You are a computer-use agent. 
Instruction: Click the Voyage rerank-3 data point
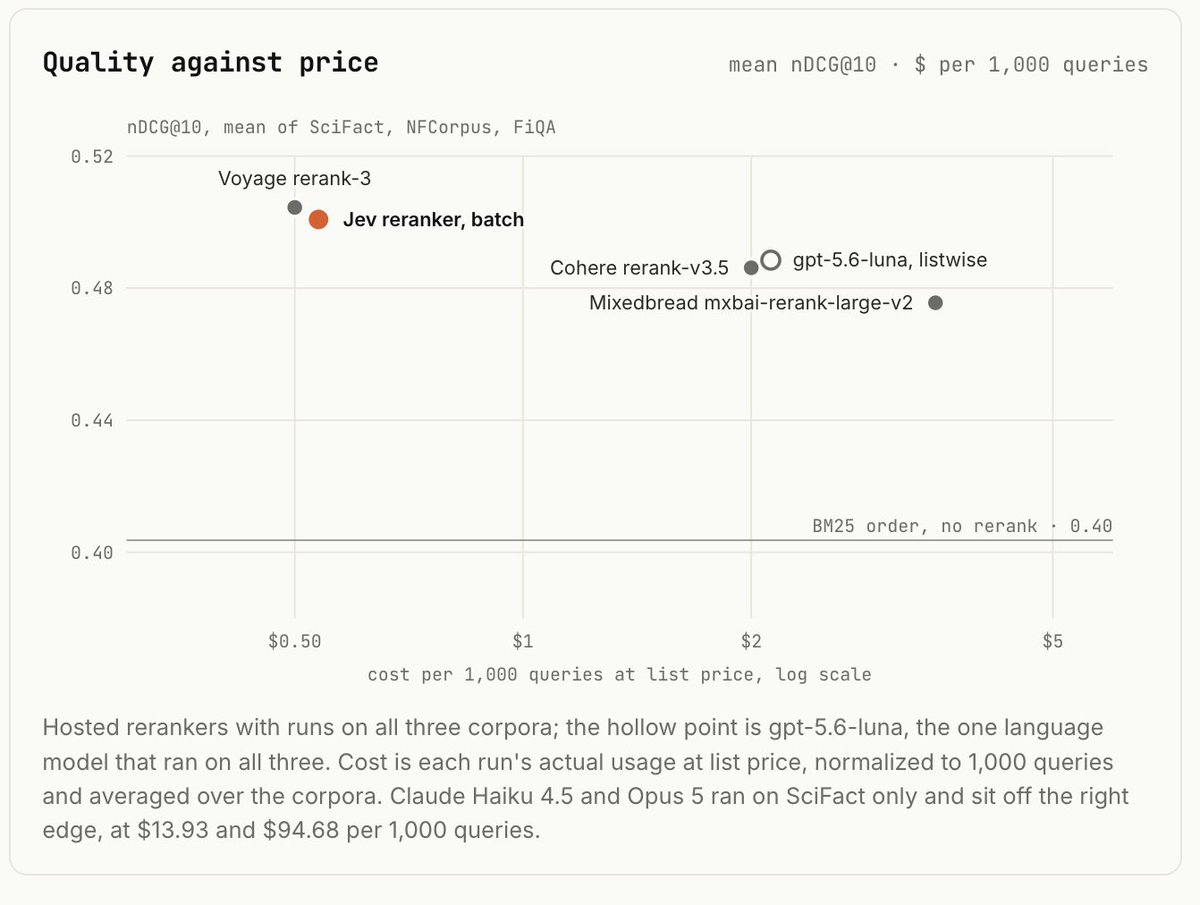(x=294, y=207)
